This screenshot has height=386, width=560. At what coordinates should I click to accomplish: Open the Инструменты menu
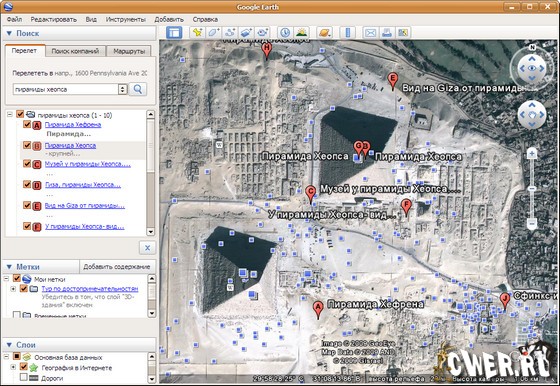(x=126, y=19)
